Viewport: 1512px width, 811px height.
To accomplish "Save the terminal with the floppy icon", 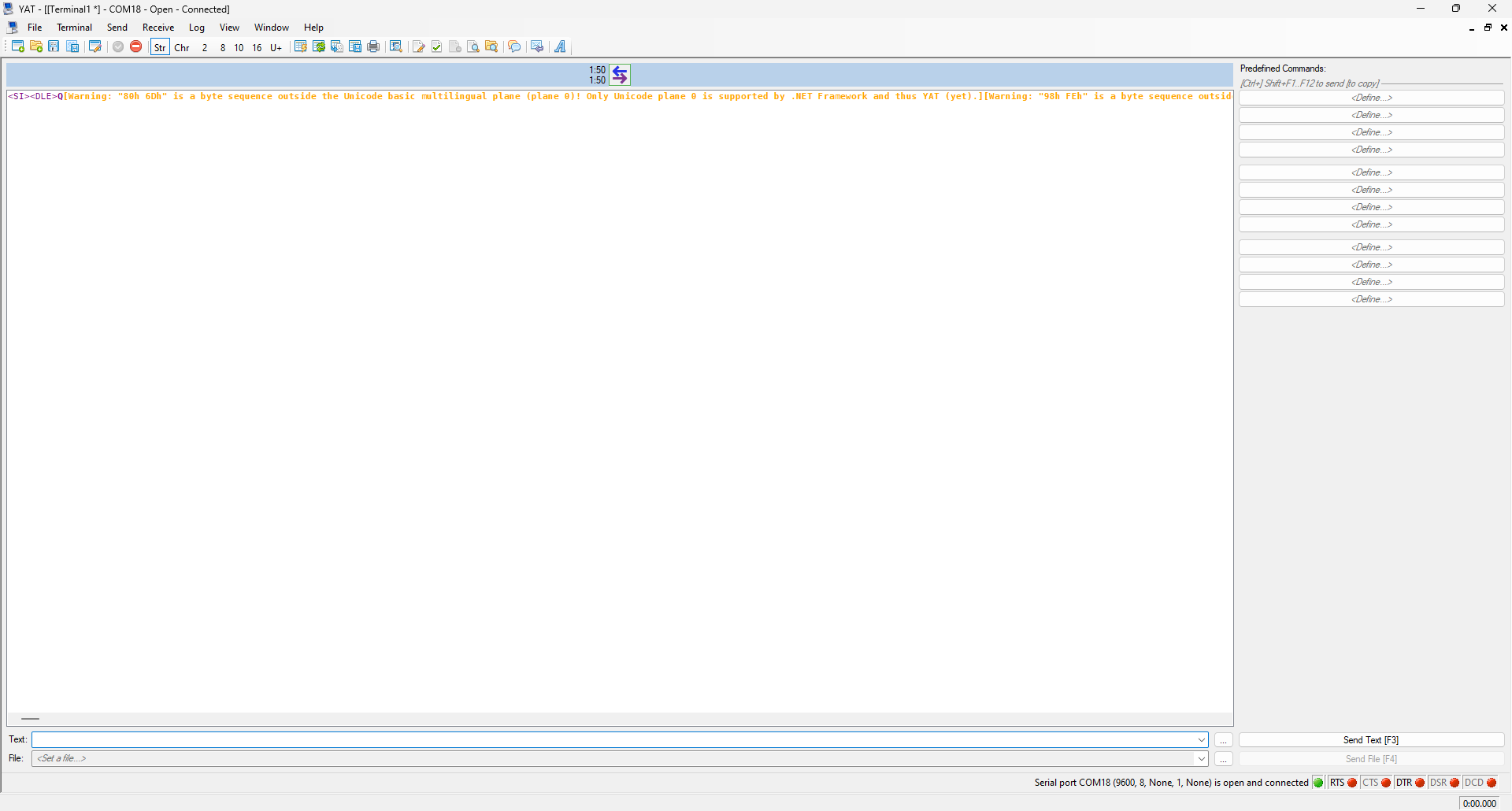I will pyautogui.click(x=54, y=46).
